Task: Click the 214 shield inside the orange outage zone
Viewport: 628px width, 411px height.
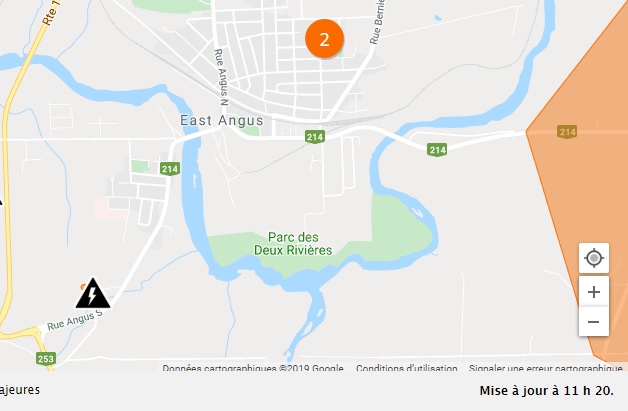Action: click(567, 132)
